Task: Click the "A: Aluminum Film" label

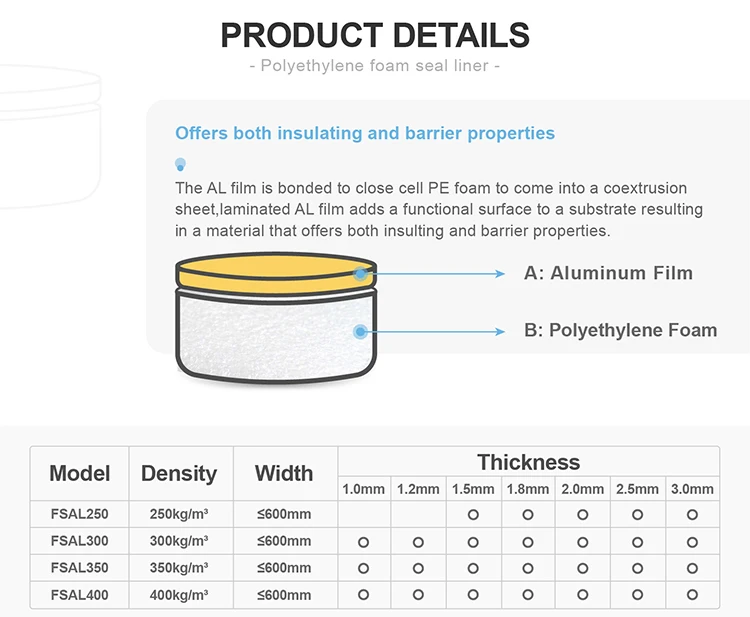Action: [608, 273]
